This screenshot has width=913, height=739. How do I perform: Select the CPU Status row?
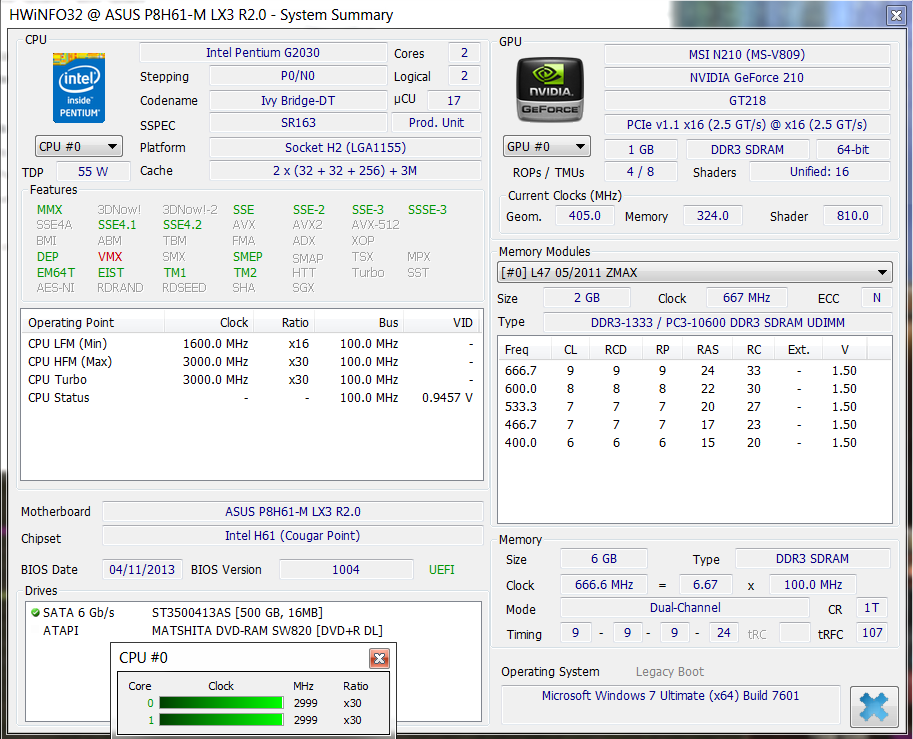click(x=252, y=398)
